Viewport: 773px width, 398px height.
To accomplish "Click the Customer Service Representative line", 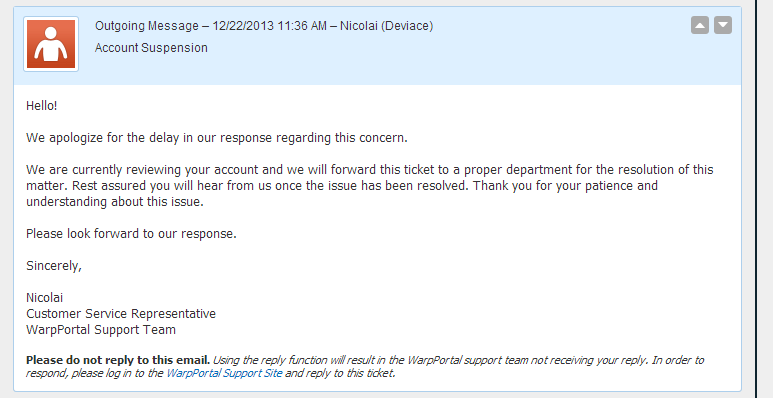I will [x=121, y=314].
